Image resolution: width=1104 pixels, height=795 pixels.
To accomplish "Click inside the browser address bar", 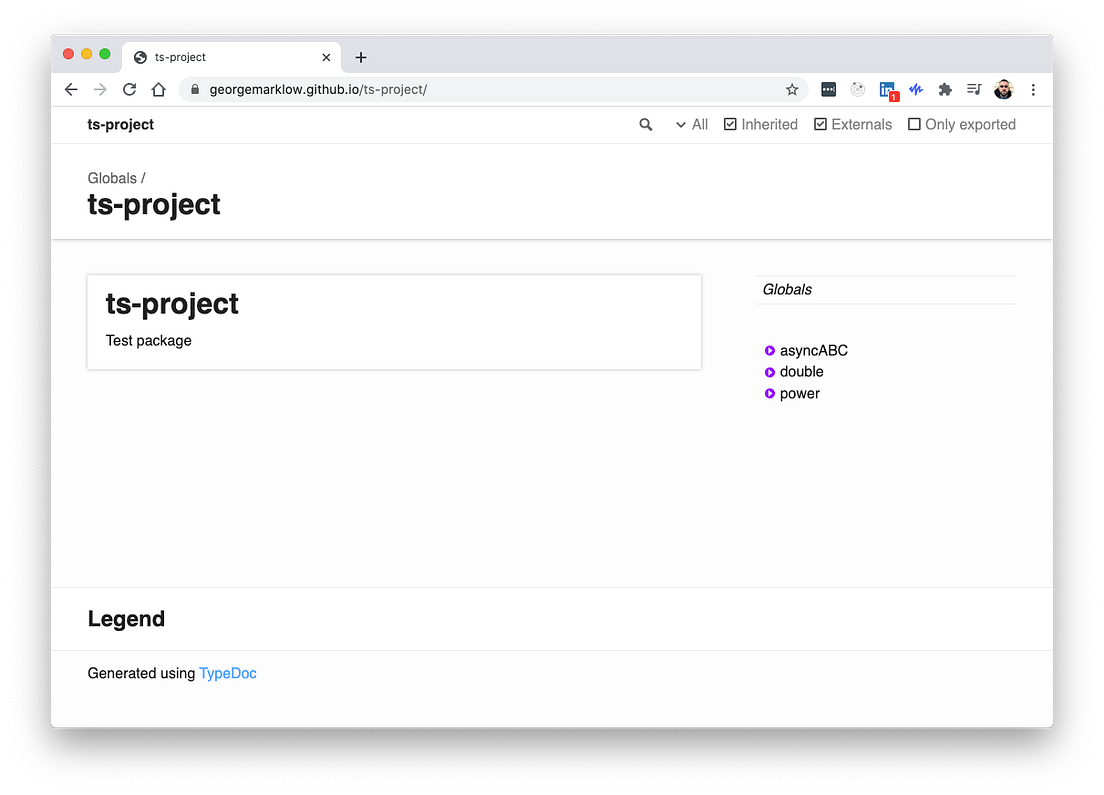I will pyautogui.click(x=400, y=89).
